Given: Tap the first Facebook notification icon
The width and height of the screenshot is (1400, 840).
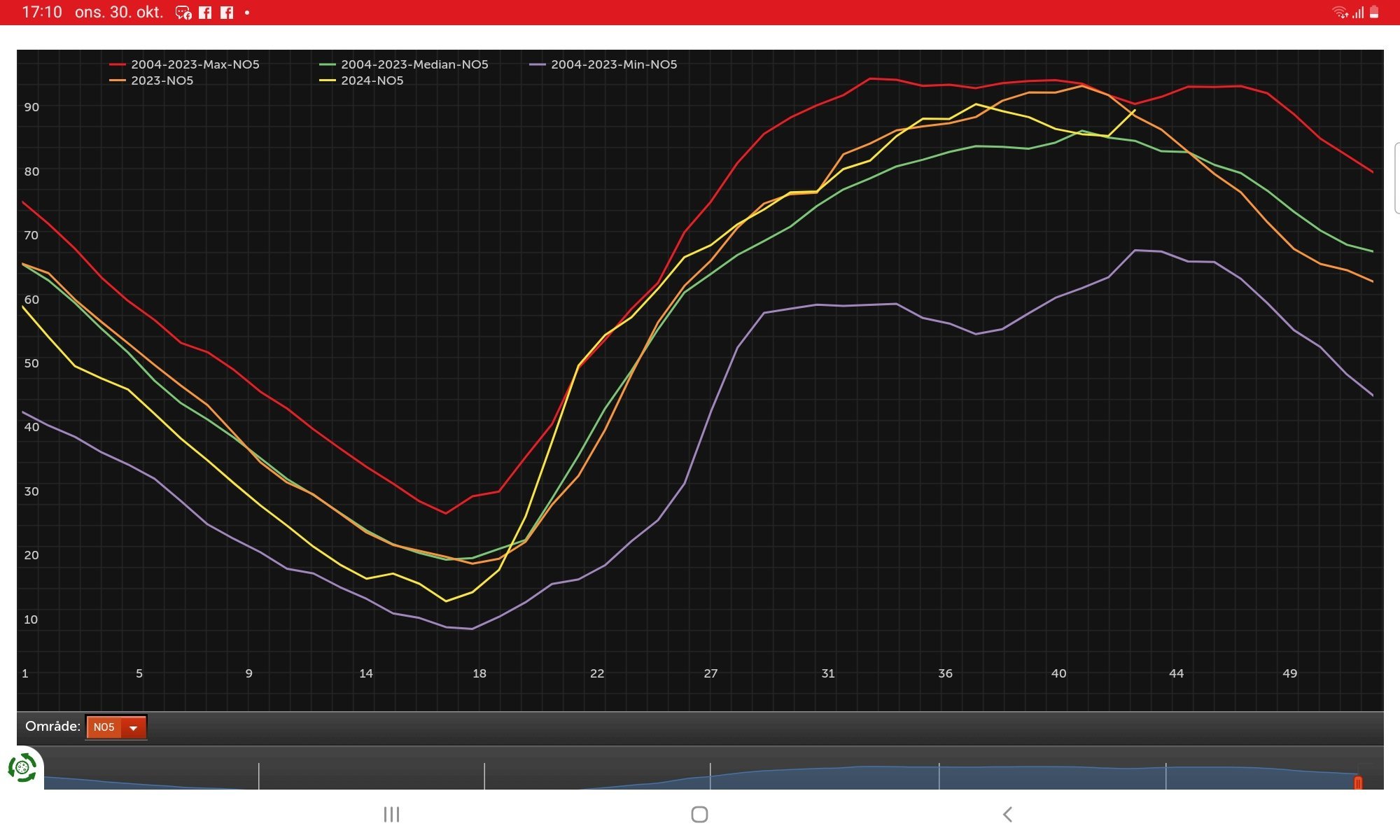Looking at the screenshot, I should coord(205,13).
